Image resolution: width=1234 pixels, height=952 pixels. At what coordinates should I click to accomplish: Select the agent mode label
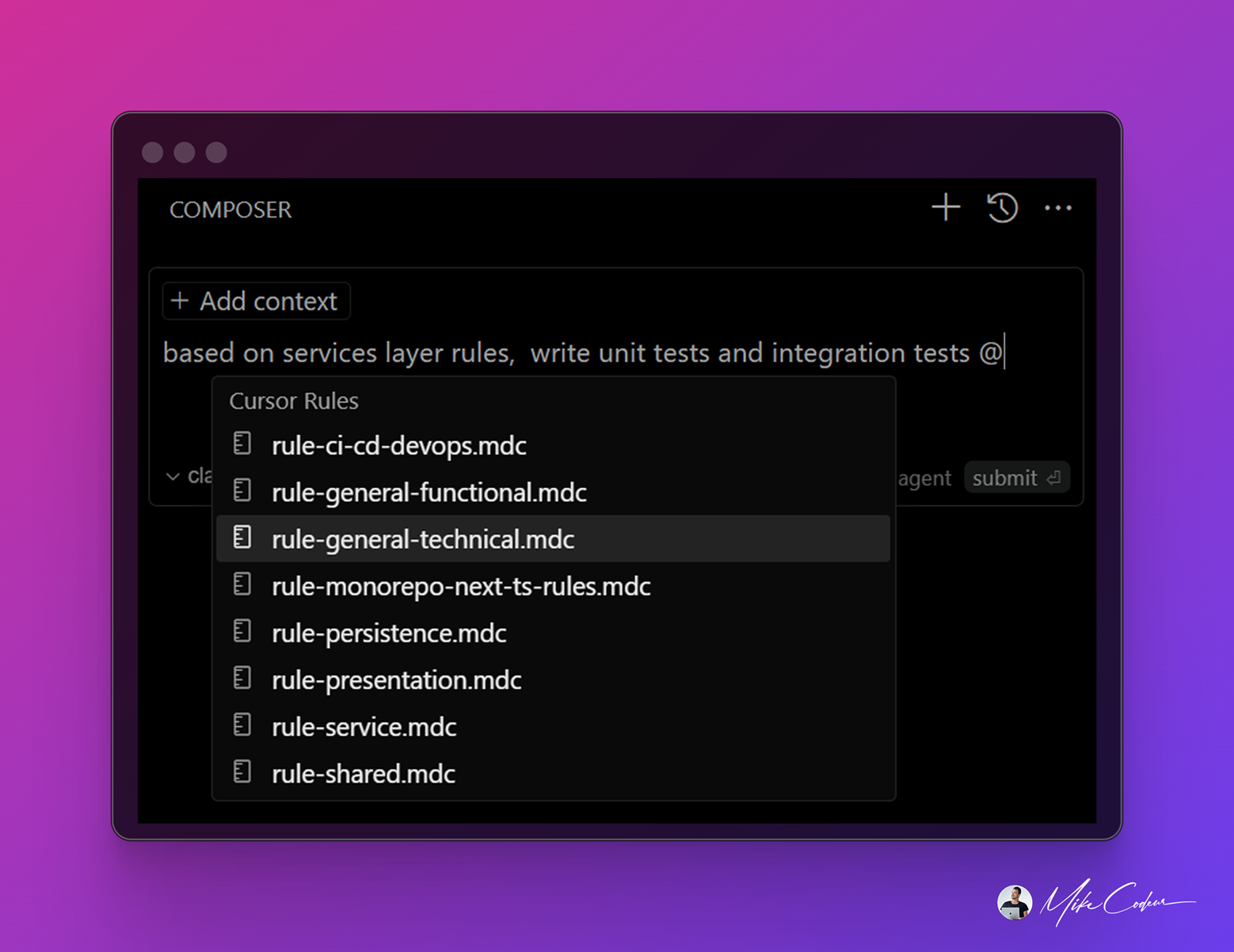(924, 478)
